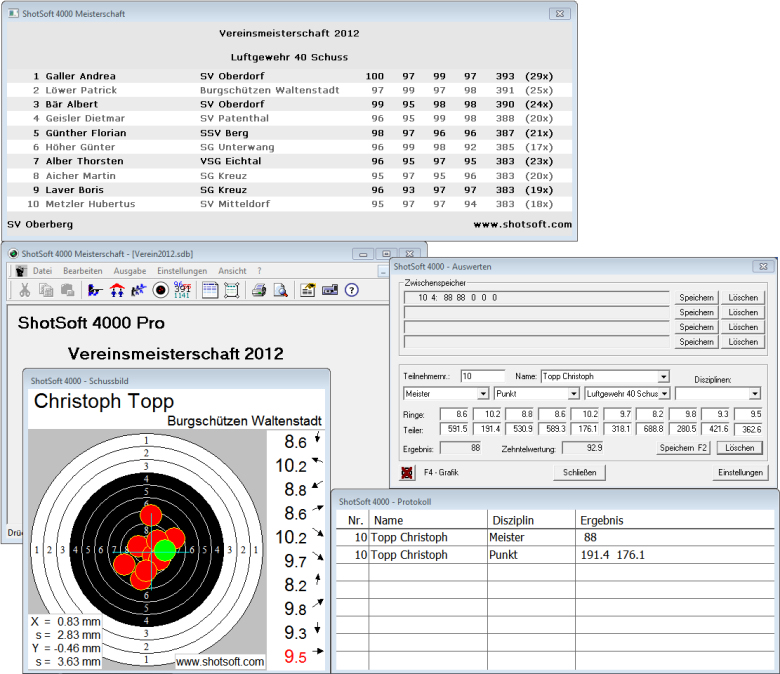Click the results table list icon
The image size is (780, 674).
pyautogui.click(x=210, y=290)
